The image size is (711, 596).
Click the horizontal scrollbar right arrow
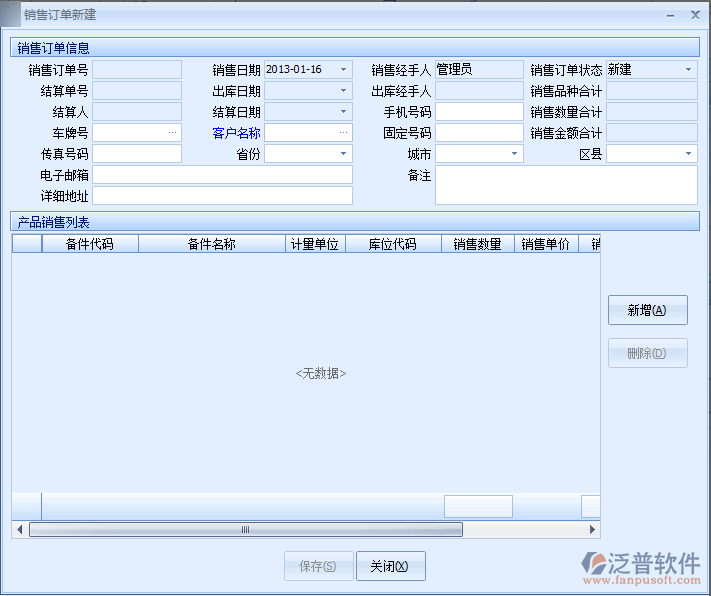coord(592,529)
